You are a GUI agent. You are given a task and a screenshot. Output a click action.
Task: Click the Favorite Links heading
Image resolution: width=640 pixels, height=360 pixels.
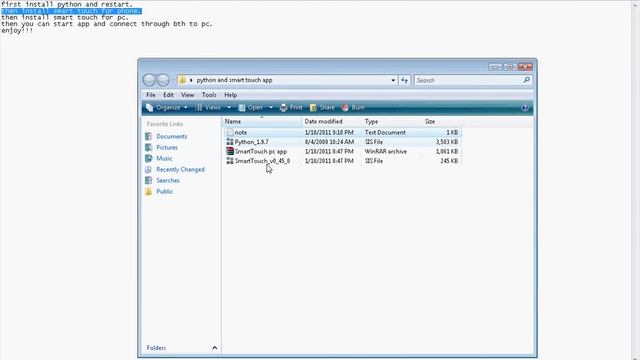tap(165, 124)
